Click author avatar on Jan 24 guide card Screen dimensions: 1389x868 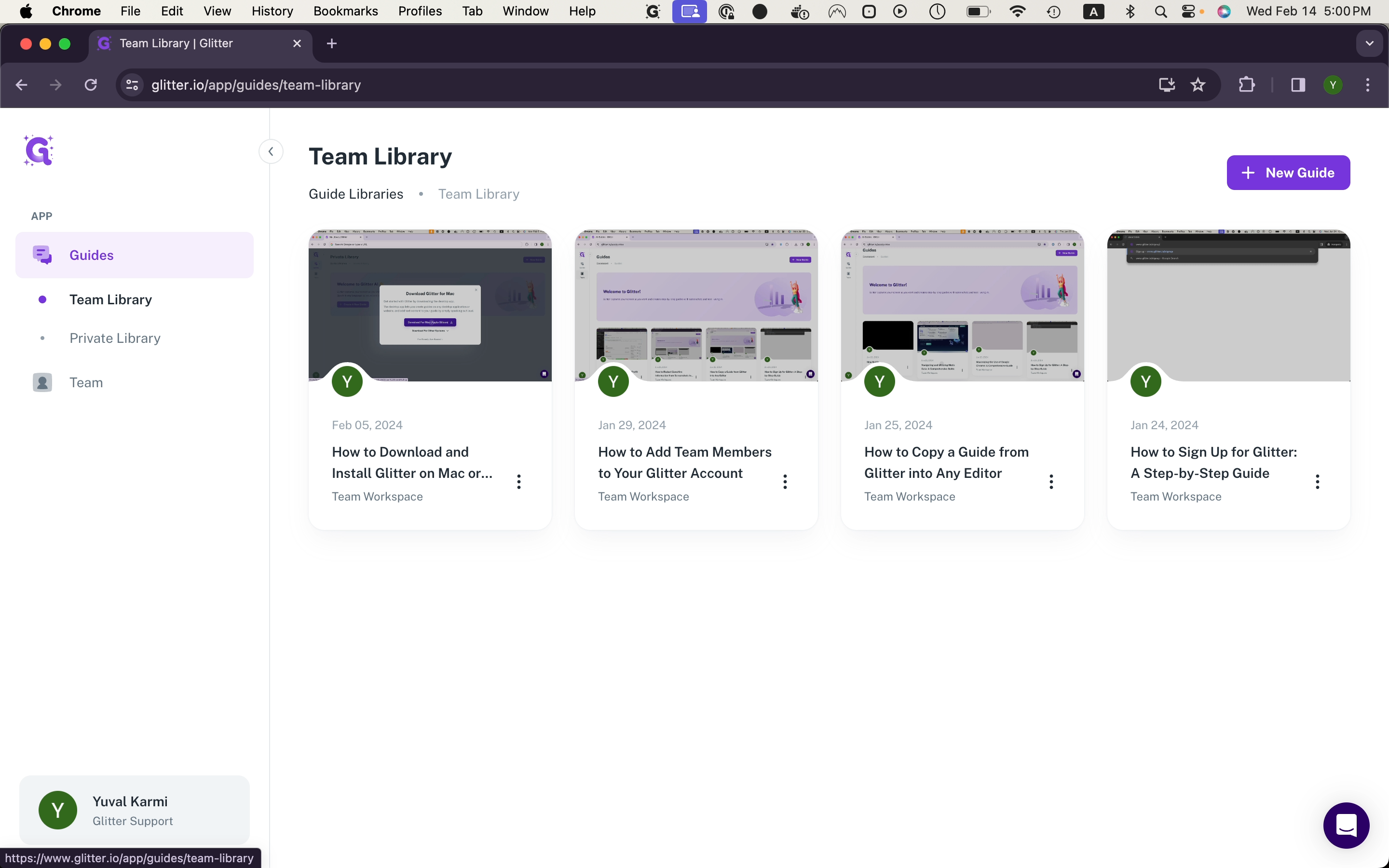[1145, 381]
